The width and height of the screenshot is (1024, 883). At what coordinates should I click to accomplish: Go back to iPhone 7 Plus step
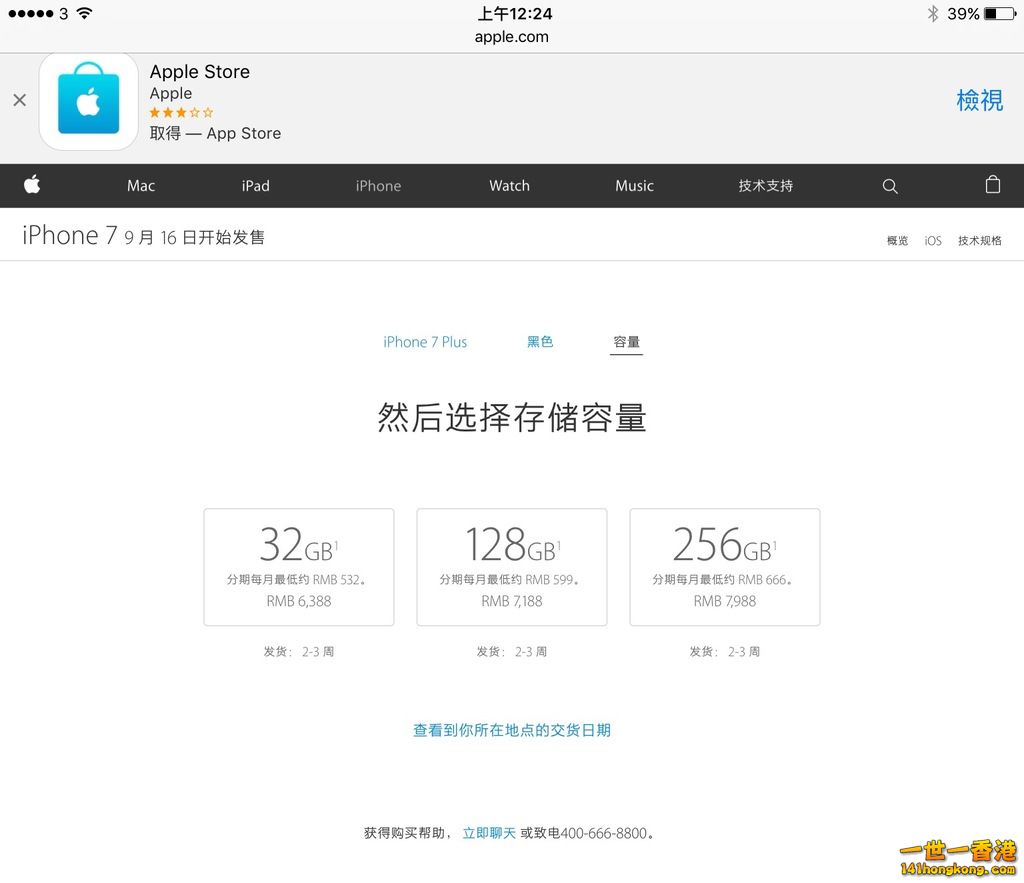tap(425, 342)
